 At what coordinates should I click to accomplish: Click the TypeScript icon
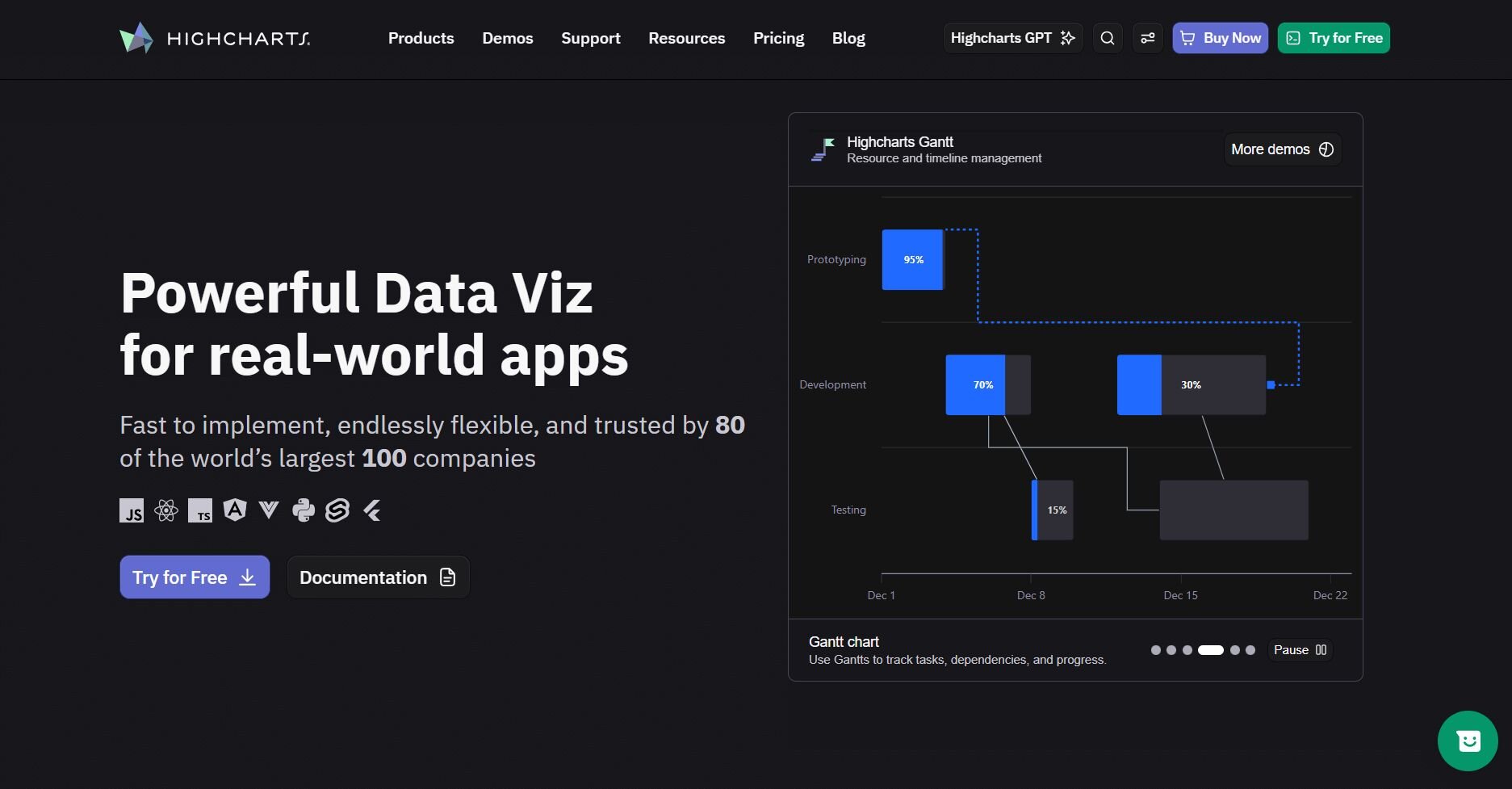pos(200,510)
